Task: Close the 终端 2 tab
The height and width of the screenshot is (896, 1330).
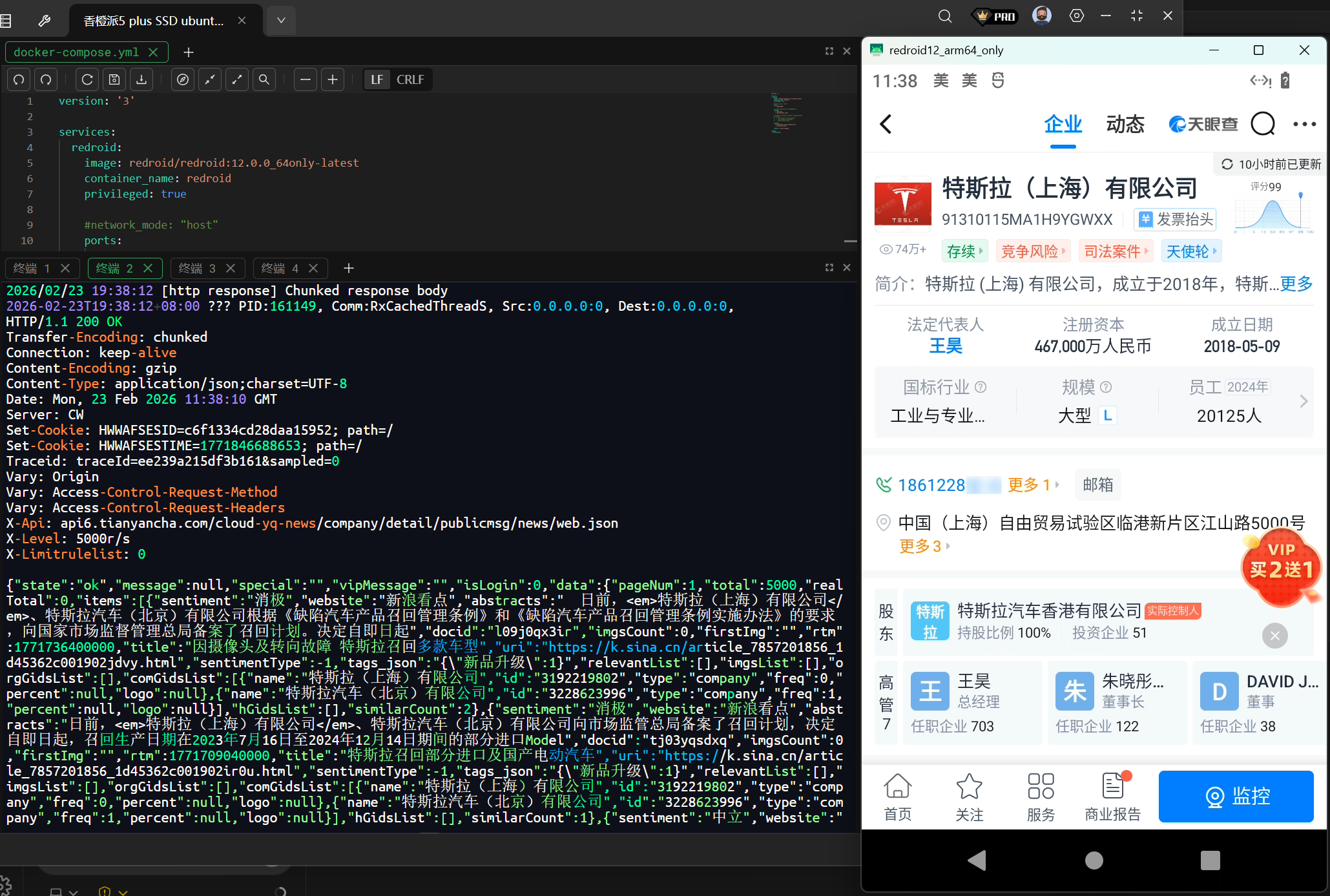Action: click(148, 268)
